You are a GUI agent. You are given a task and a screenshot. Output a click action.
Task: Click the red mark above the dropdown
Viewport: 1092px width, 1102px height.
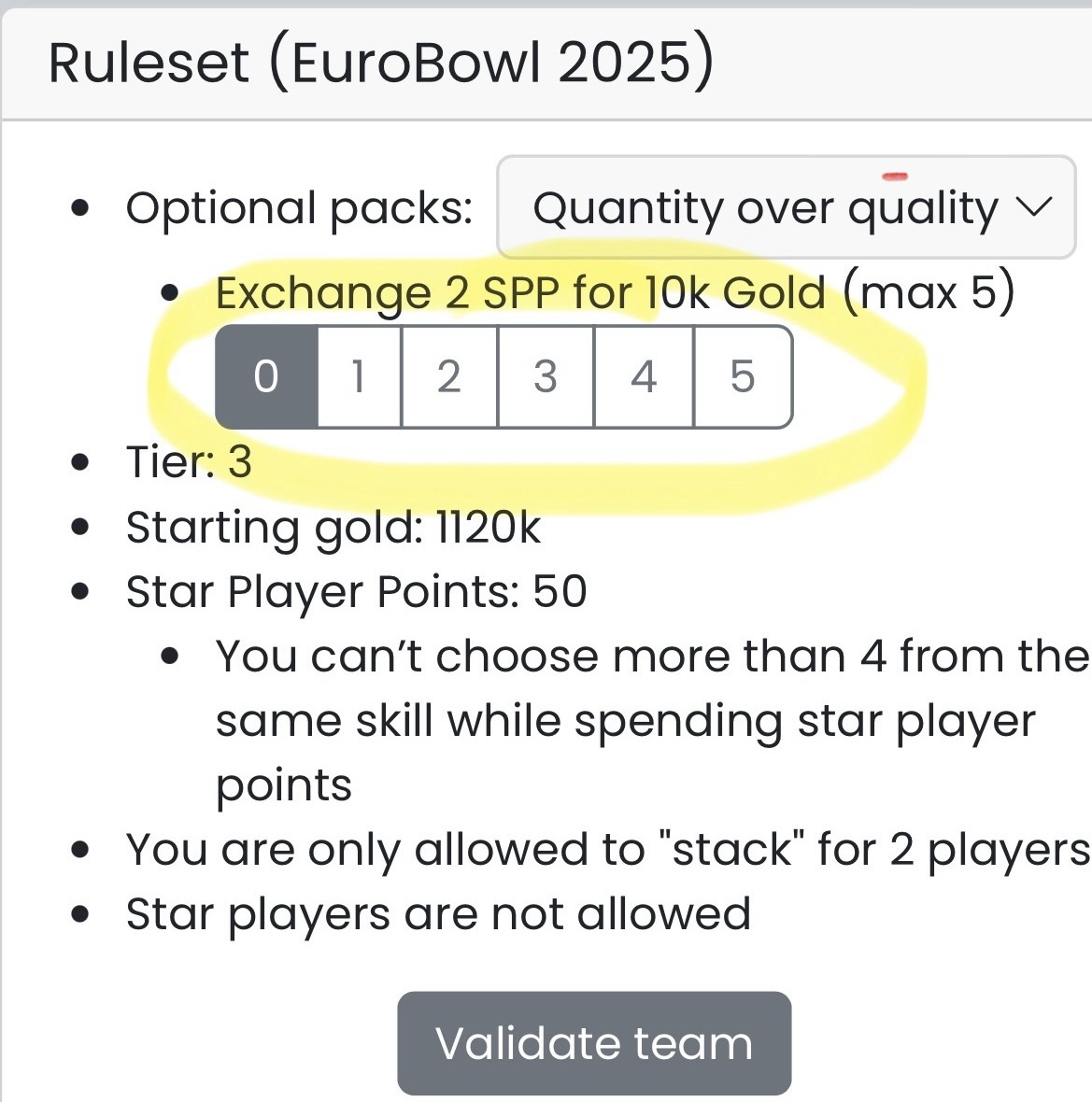tap(894, 175)
